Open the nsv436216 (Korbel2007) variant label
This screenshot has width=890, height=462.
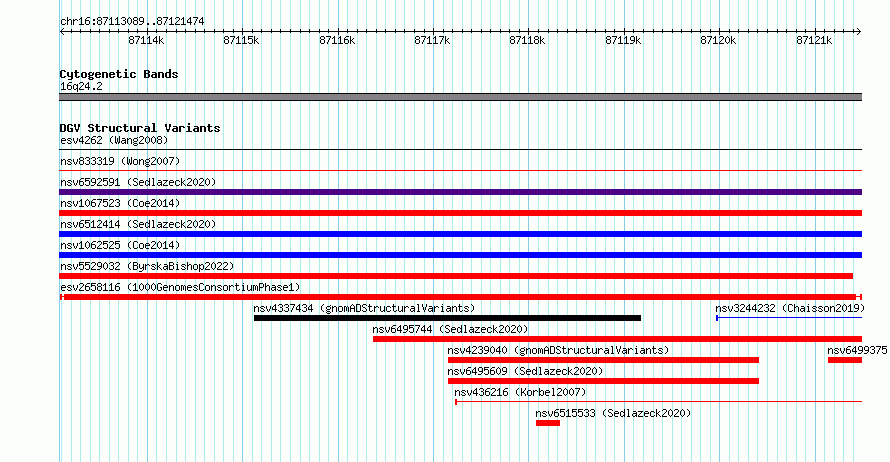tap(520, 392)
